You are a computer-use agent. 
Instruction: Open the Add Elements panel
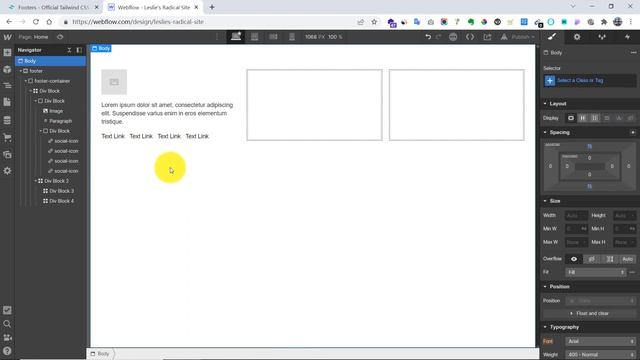point(7,53)
